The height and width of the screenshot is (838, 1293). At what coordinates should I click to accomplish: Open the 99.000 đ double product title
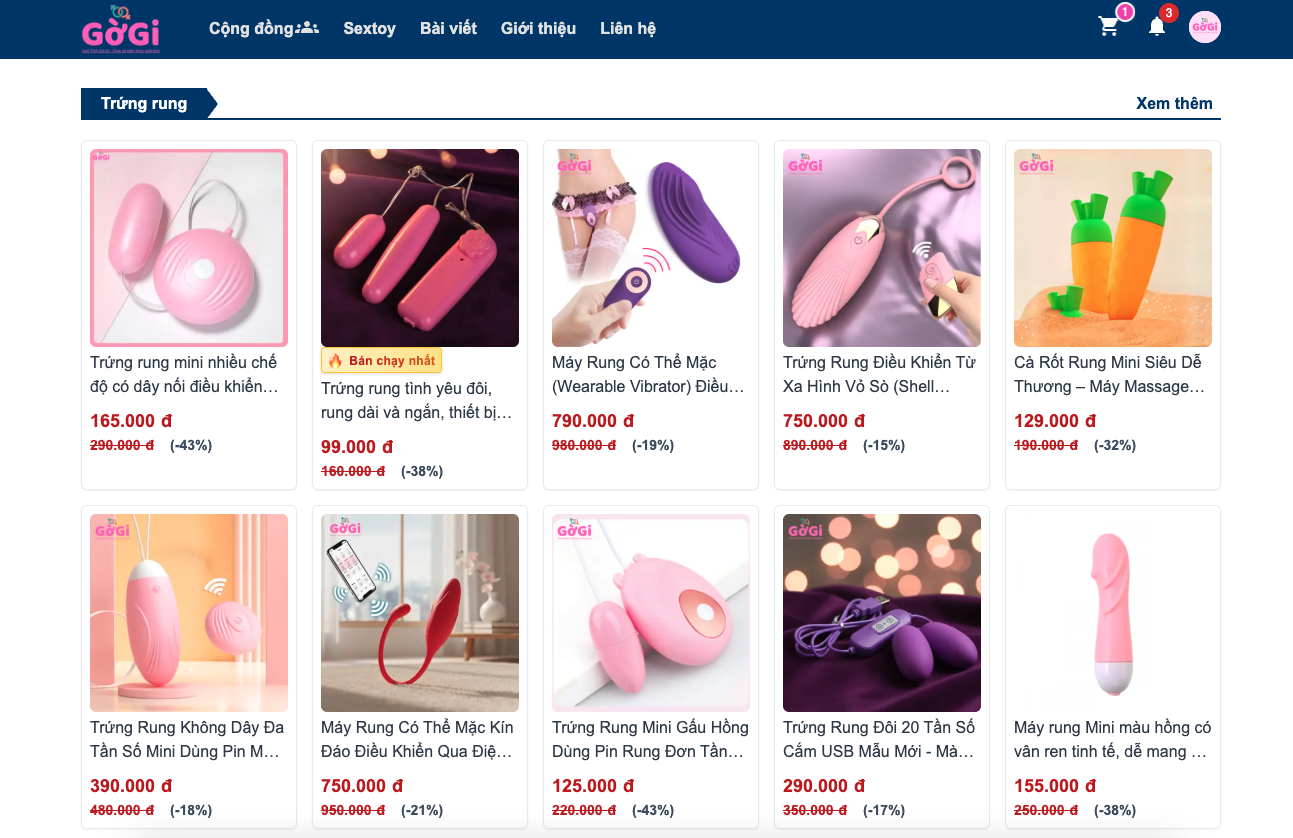pyautogui.click(x=416, y=400)
